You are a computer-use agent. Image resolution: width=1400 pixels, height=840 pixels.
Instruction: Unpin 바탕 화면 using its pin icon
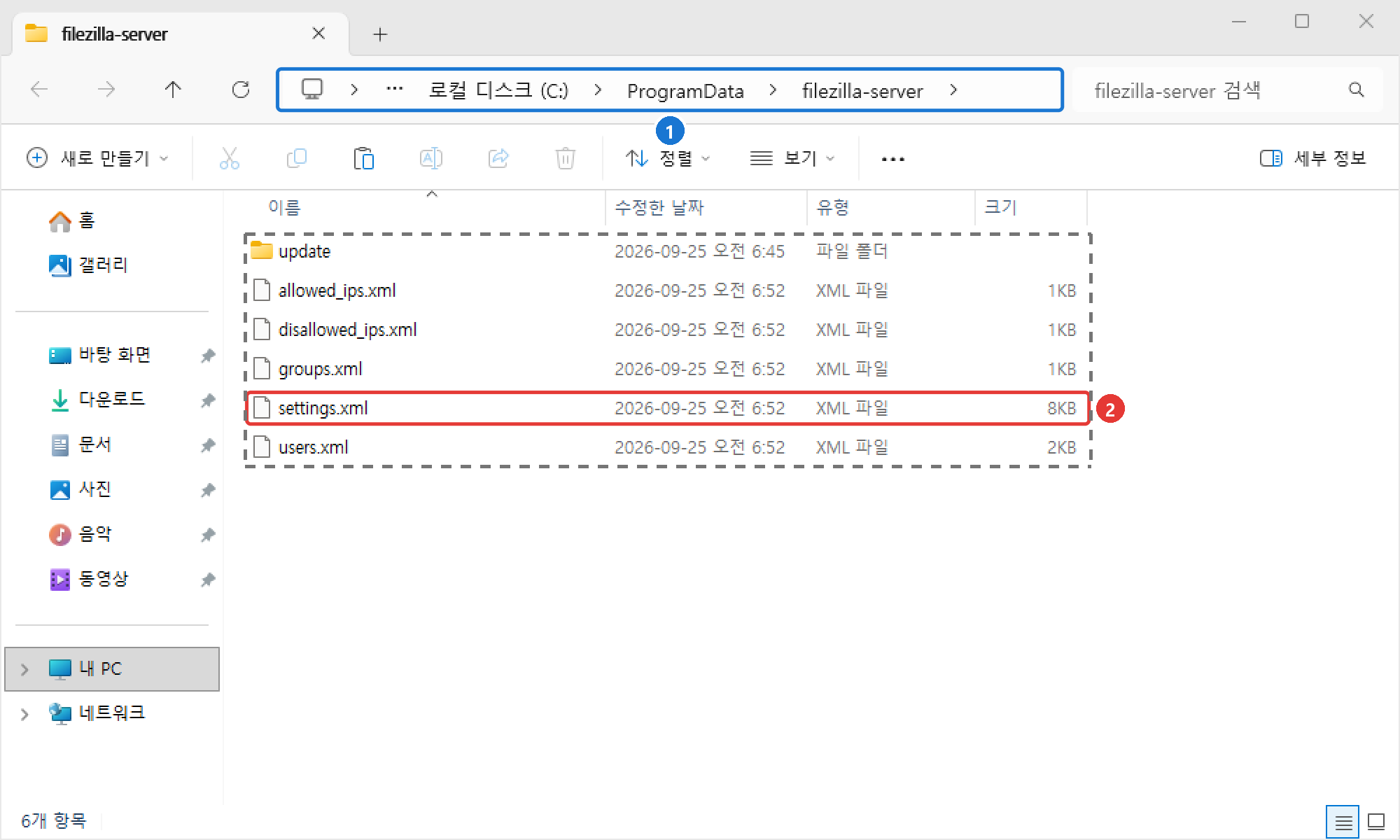pyautogui.click(x=208, y=356)
